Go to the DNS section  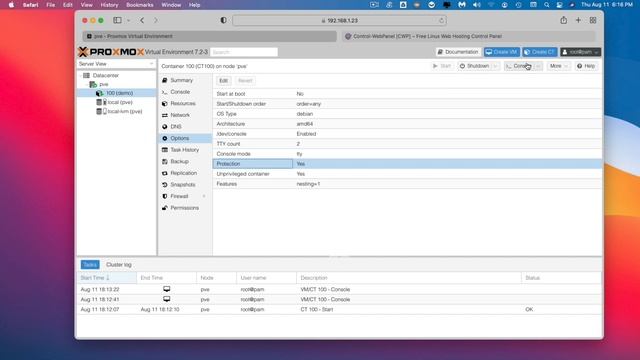[176, 127]
